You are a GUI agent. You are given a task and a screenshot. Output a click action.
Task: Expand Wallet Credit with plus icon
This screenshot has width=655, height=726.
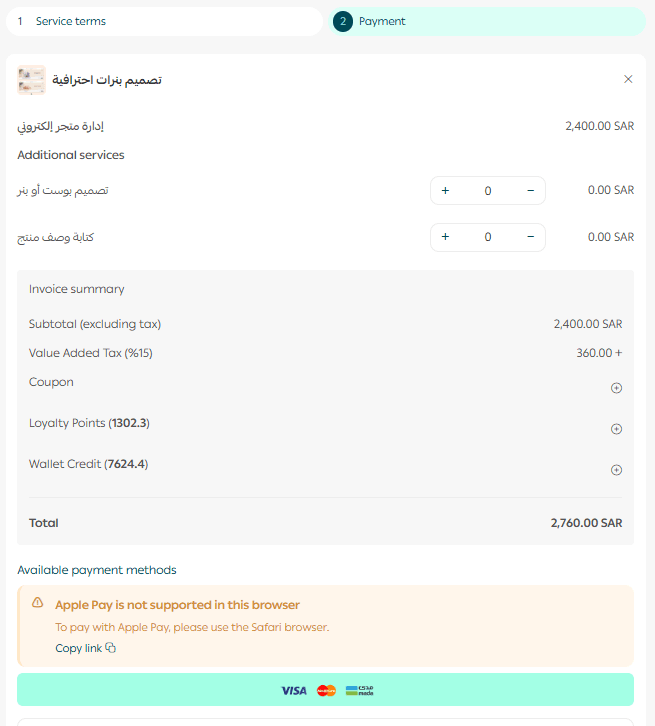coord(616,470)
